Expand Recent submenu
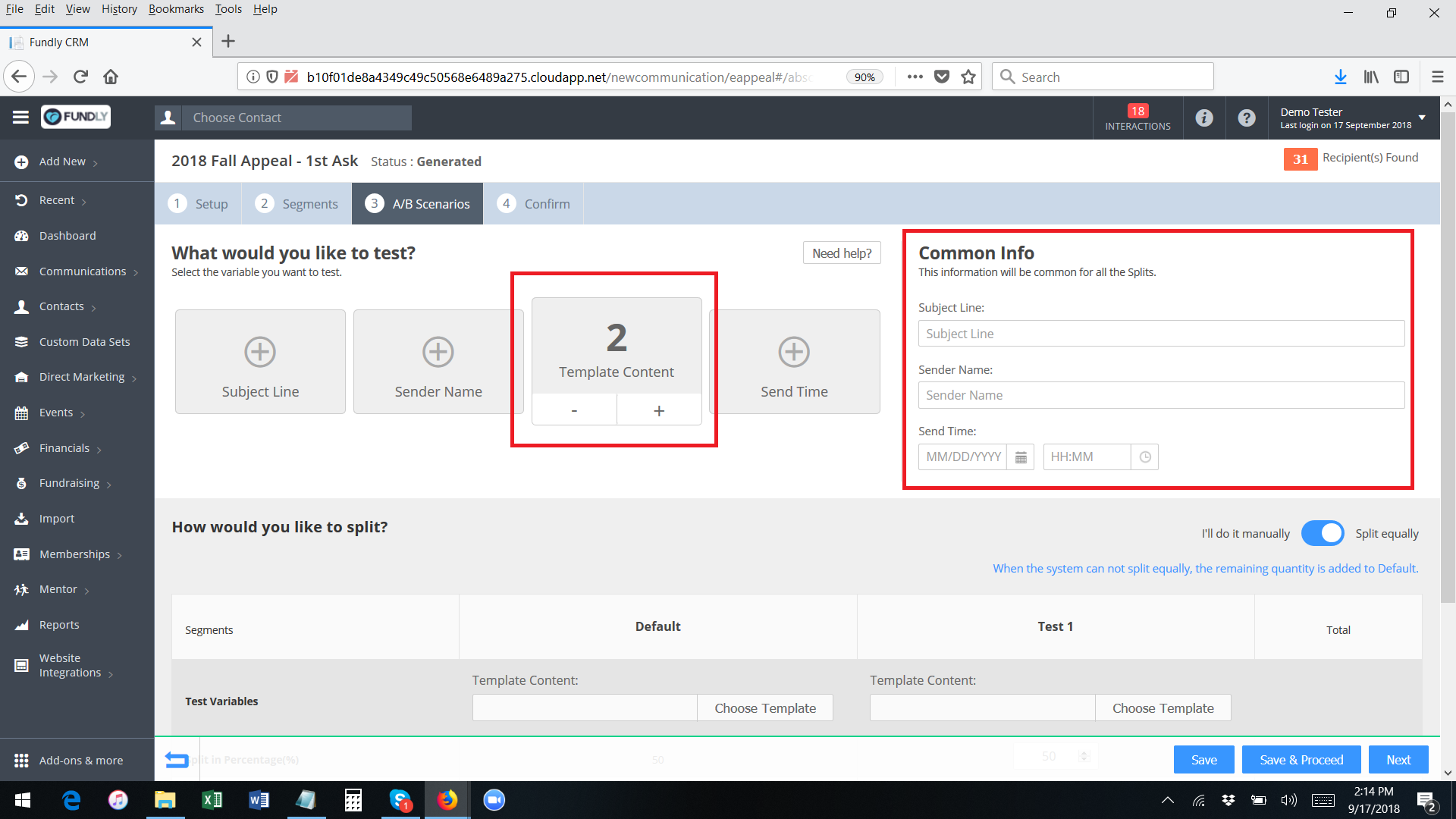Viewport: 1456px width, 819px height. tap(83, 202)
